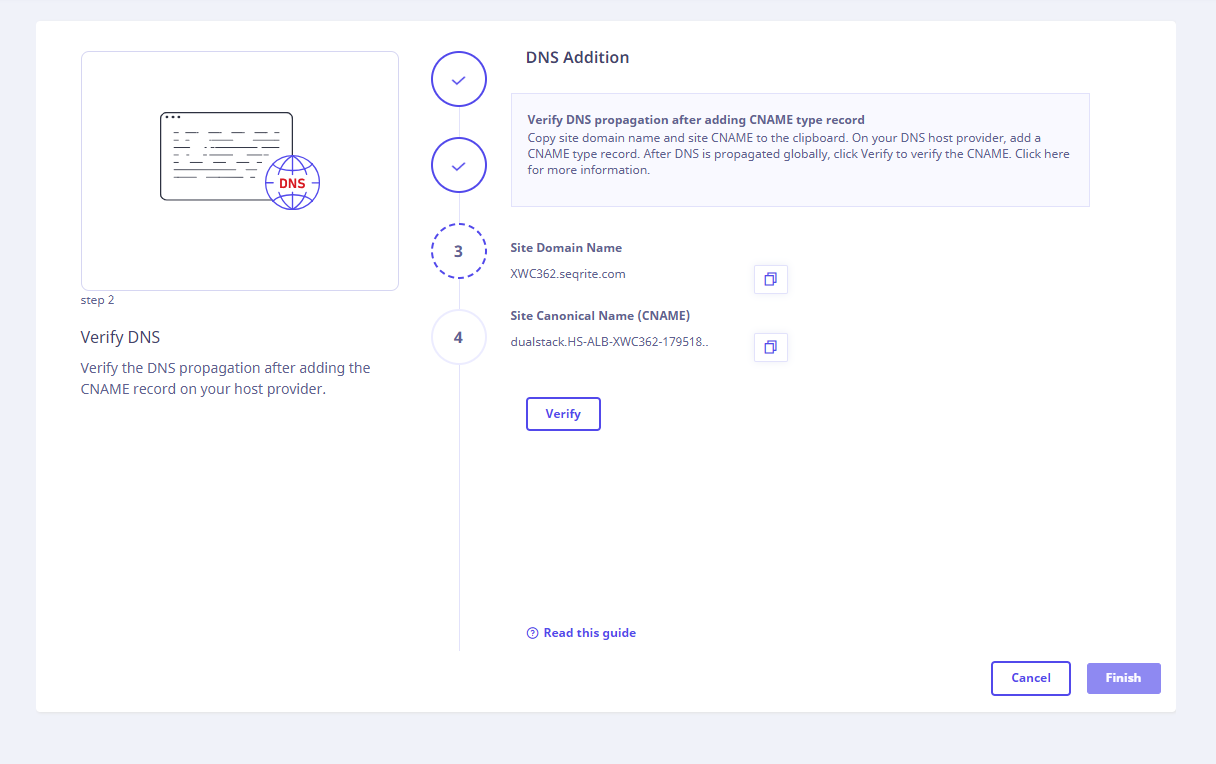Copy the Site Canonical Name (CNAME) value
Viewport: 1216px width, 764px height.
[x=770, y=347]
